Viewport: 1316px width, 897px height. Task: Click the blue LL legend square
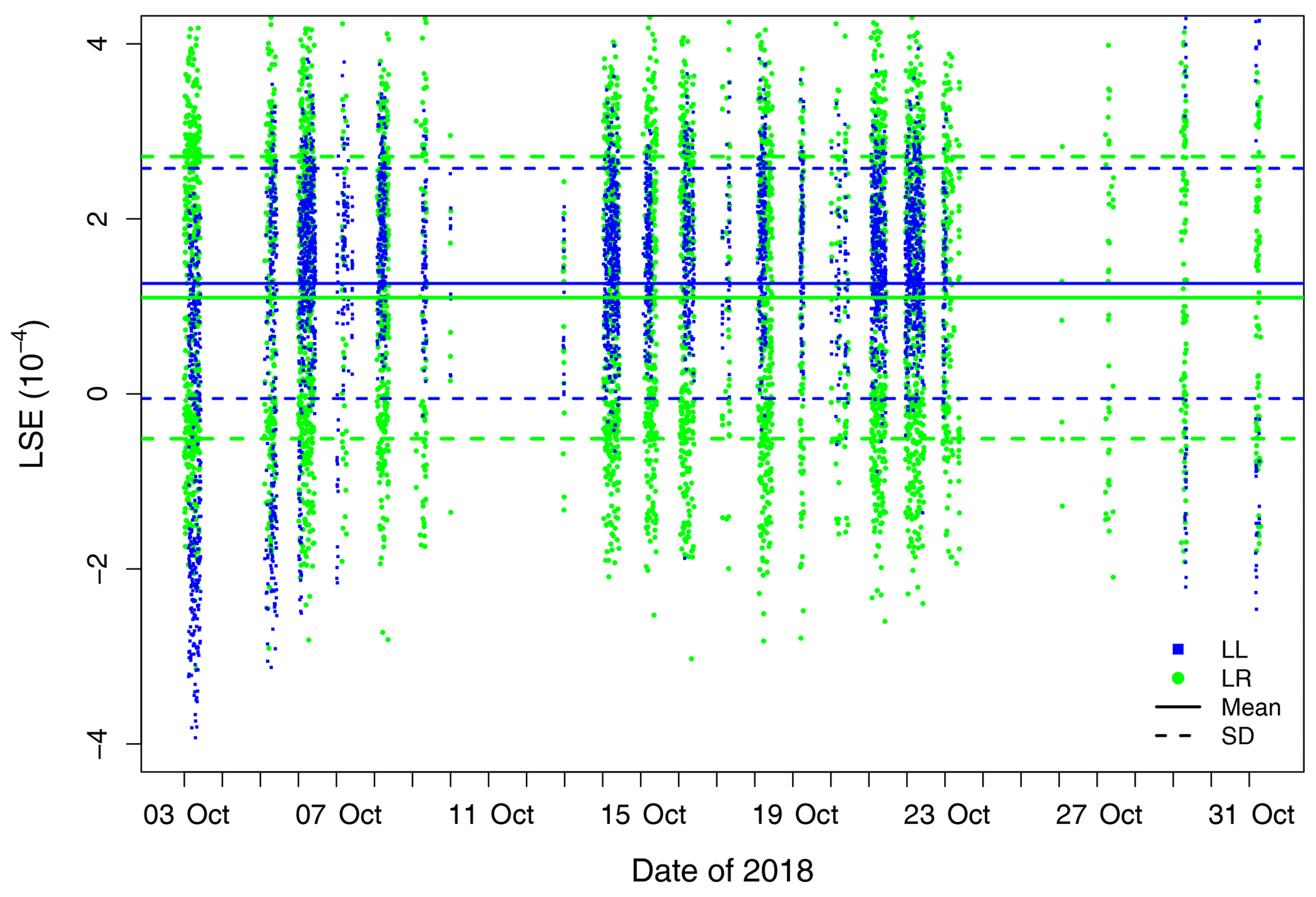[x=1178, y=649]
